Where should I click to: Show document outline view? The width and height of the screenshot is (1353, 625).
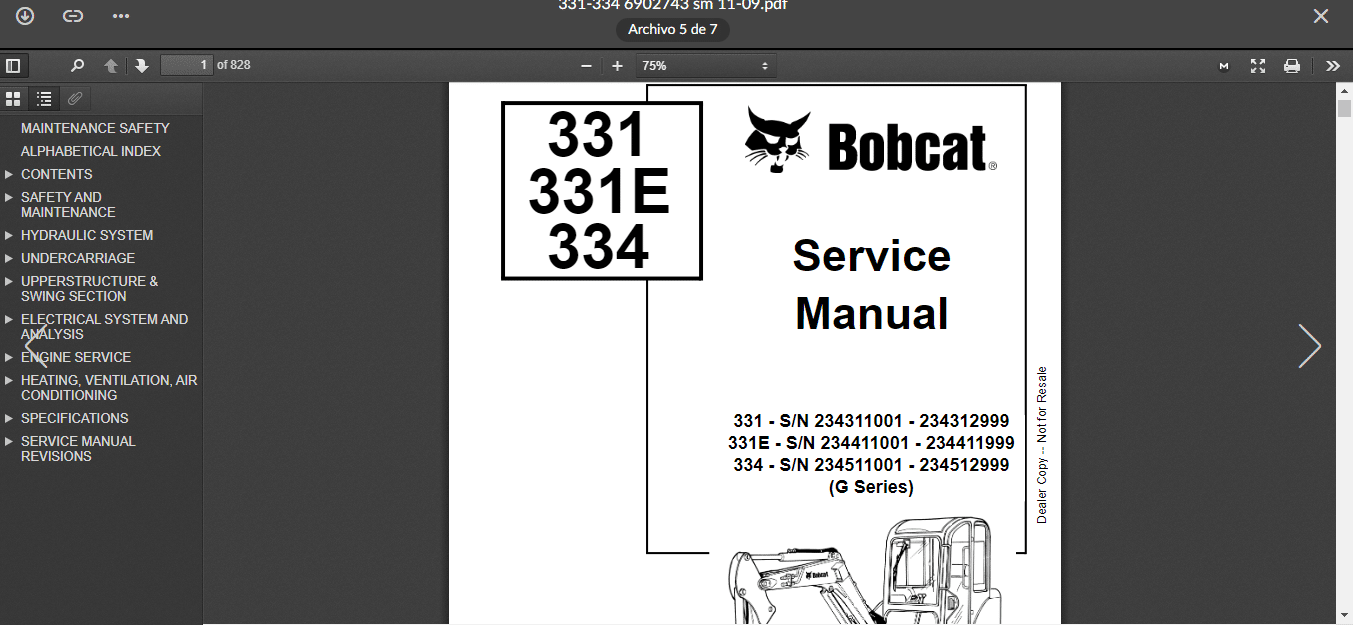point(44,98)
